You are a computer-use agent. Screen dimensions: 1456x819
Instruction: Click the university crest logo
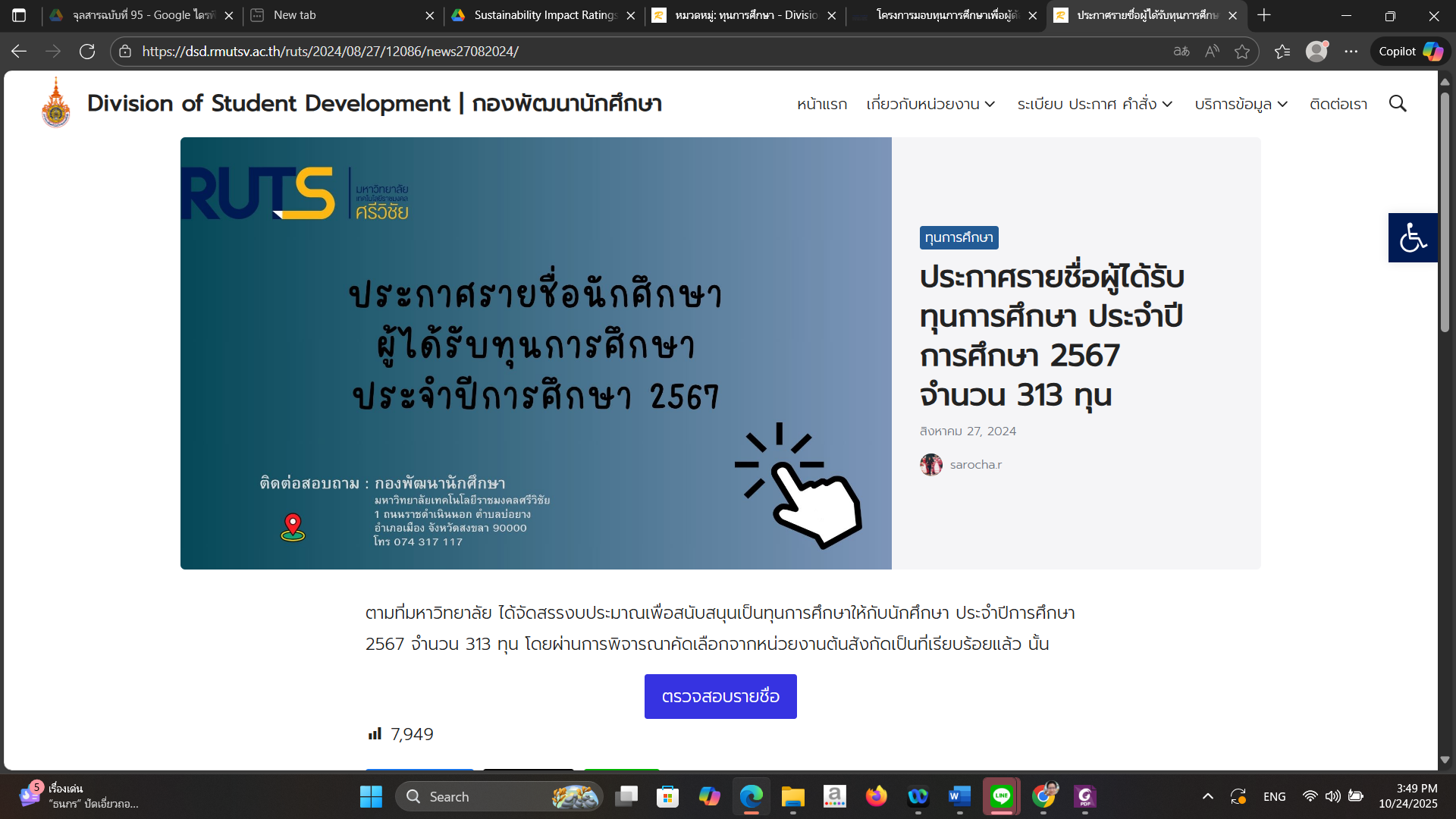[56, 104]
